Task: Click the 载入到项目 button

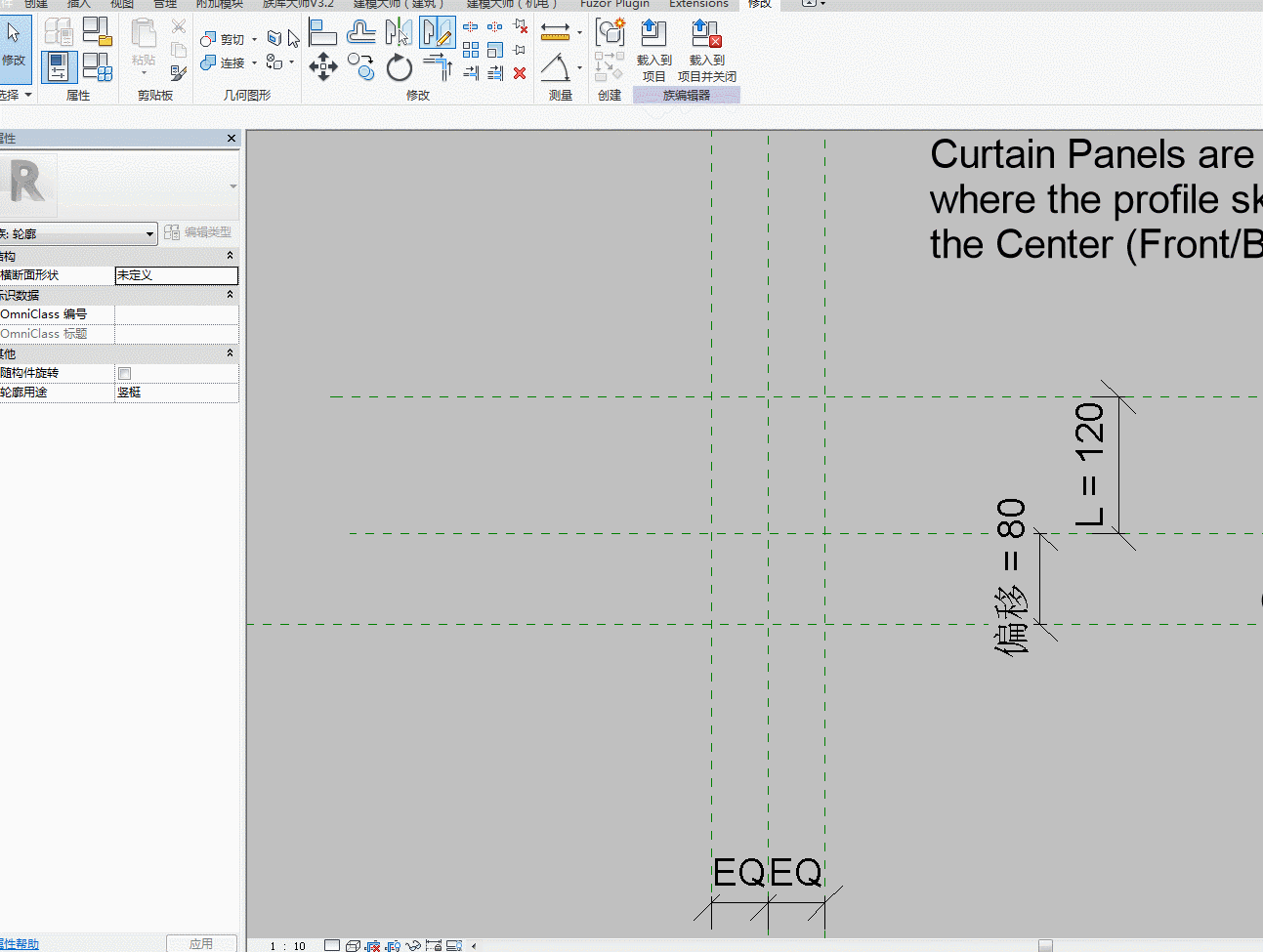Action: [653, 51]
